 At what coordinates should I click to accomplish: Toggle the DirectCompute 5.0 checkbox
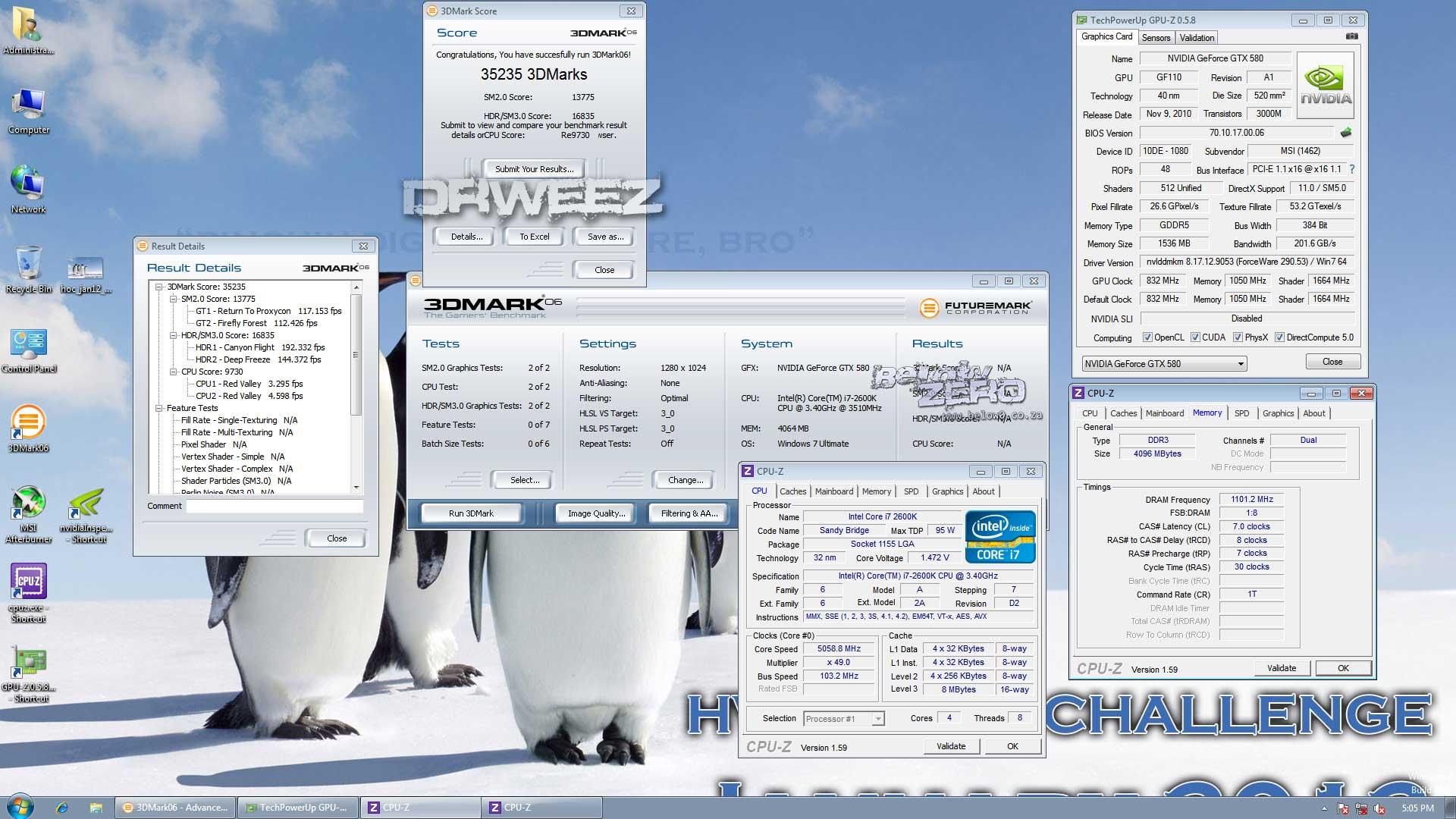coord(1279,337)
